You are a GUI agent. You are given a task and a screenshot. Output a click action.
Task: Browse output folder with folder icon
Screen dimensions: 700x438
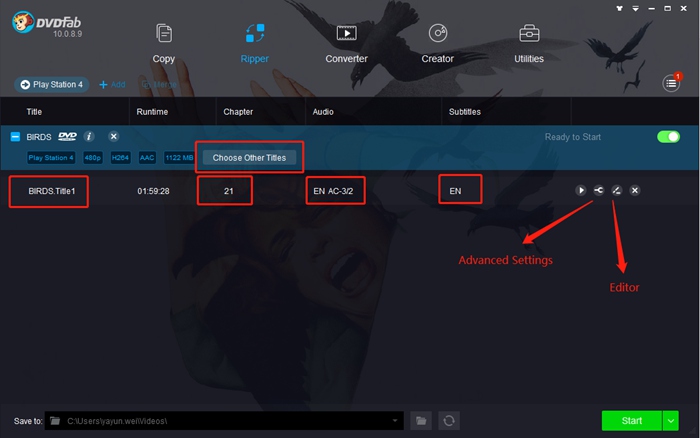[x=421, y=421]
